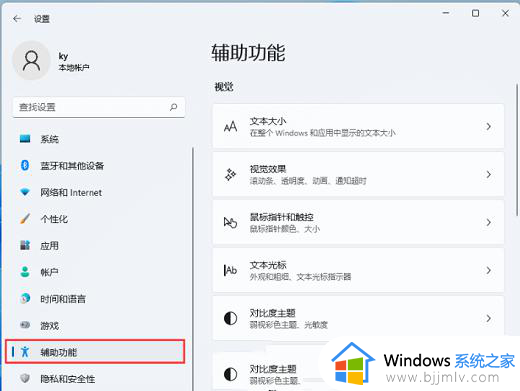Open the 文本大小 settings title
Image resolution: width=520 pixels, height=391 pixels.
(x=268, y=121)
